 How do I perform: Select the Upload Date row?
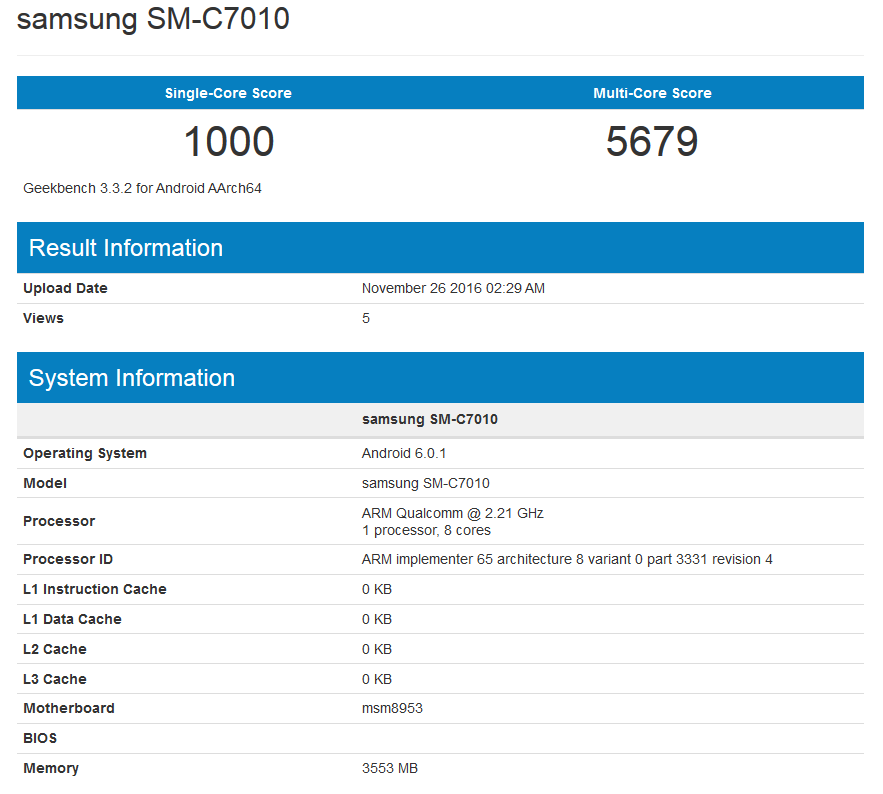[x=65, y=288]
